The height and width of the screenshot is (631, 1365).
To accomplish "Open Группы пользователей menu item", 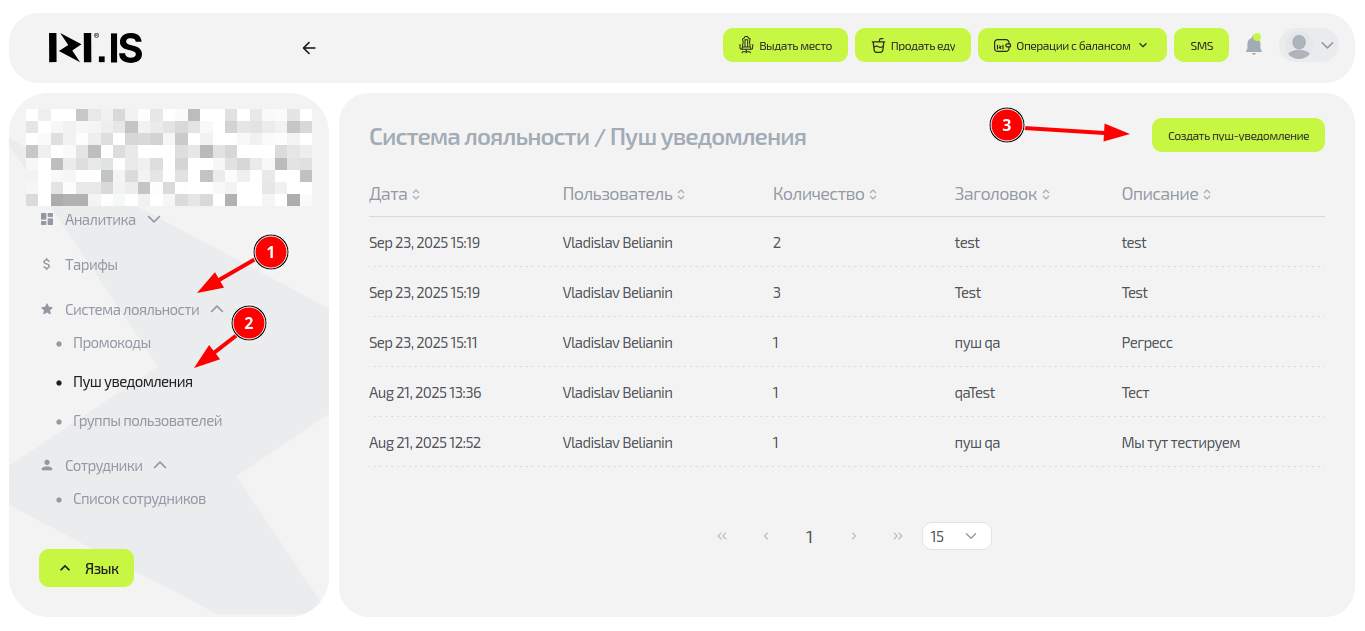I will (147, 421).
